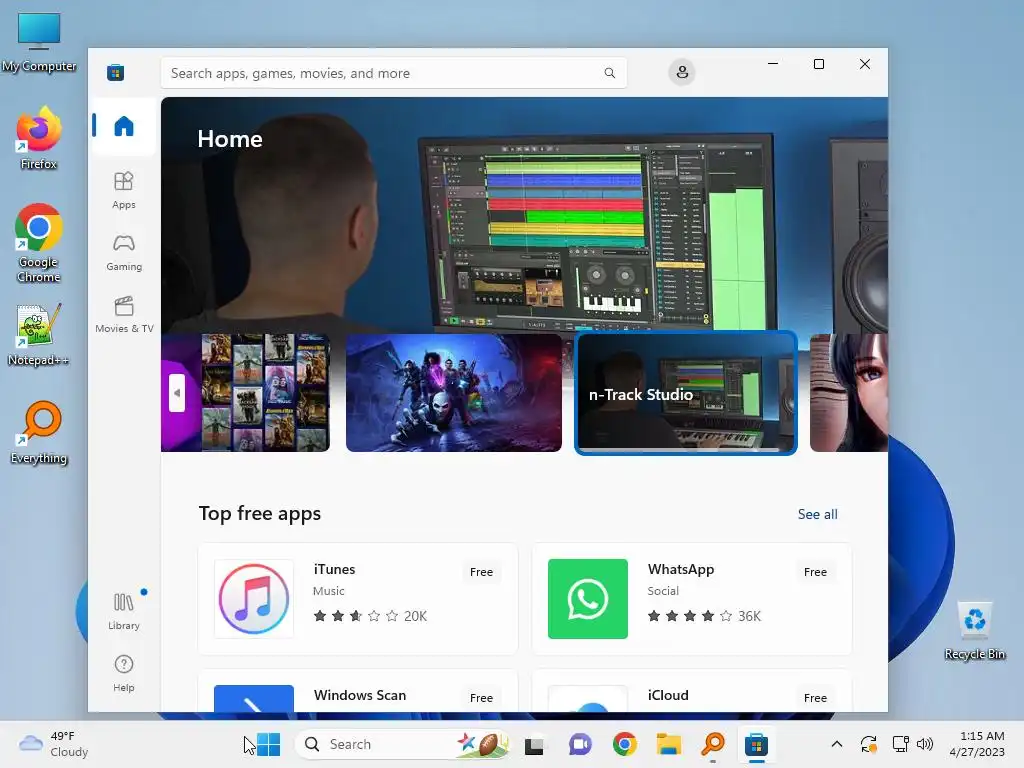Click the search magnifier icon in Store
This screenshot has width=1024, height=768.
609,72
